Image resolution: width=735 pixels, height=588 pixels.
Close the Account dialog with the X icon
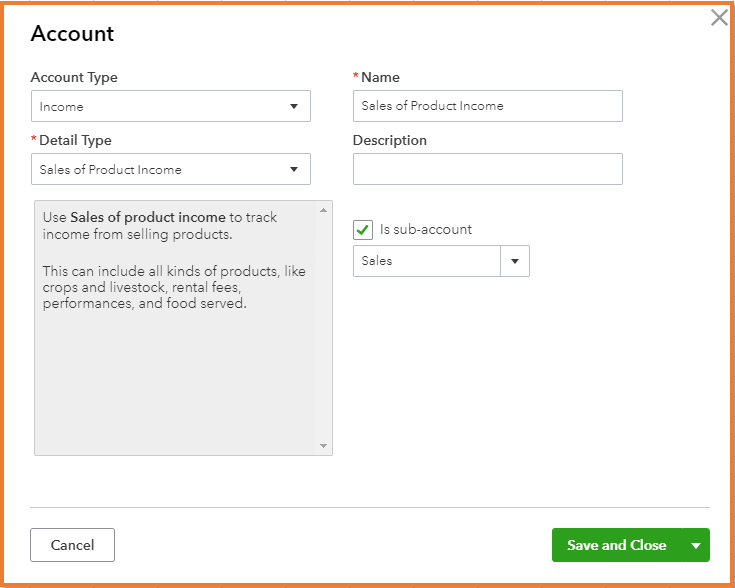719,18
